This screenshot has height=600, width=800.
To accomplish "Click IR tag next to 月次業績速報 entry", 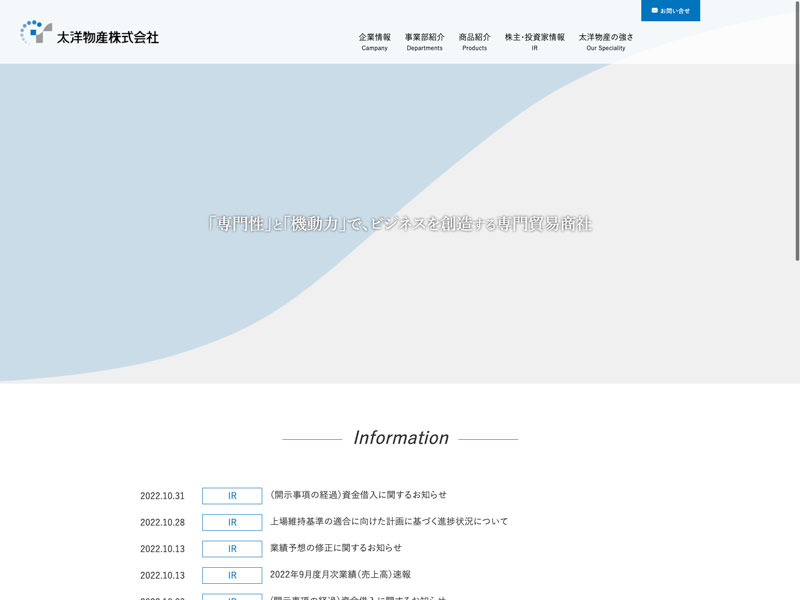I will tap(232, 575).
